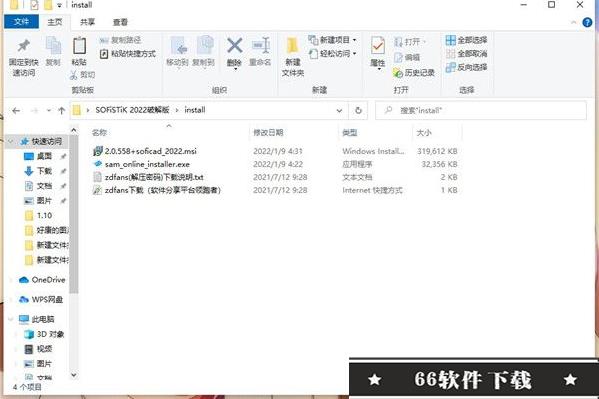The height and width of the screenshot is (399, 599).
Task: Sort by the Date modified column header
Action: pyautogui.click(x=268, y=133)
